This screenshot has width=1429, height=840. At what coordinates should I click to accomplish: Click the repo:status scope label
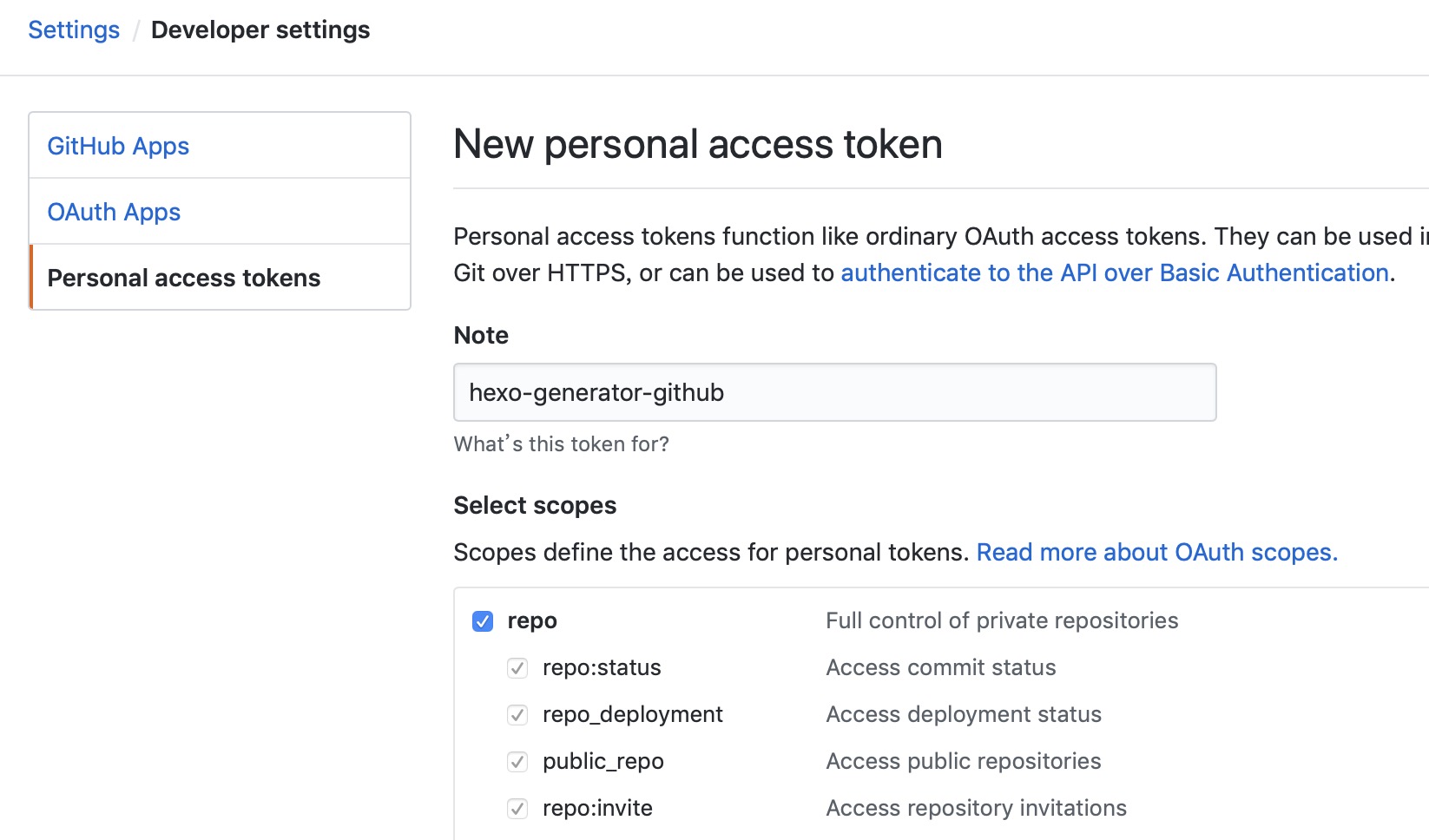[602, 668]
